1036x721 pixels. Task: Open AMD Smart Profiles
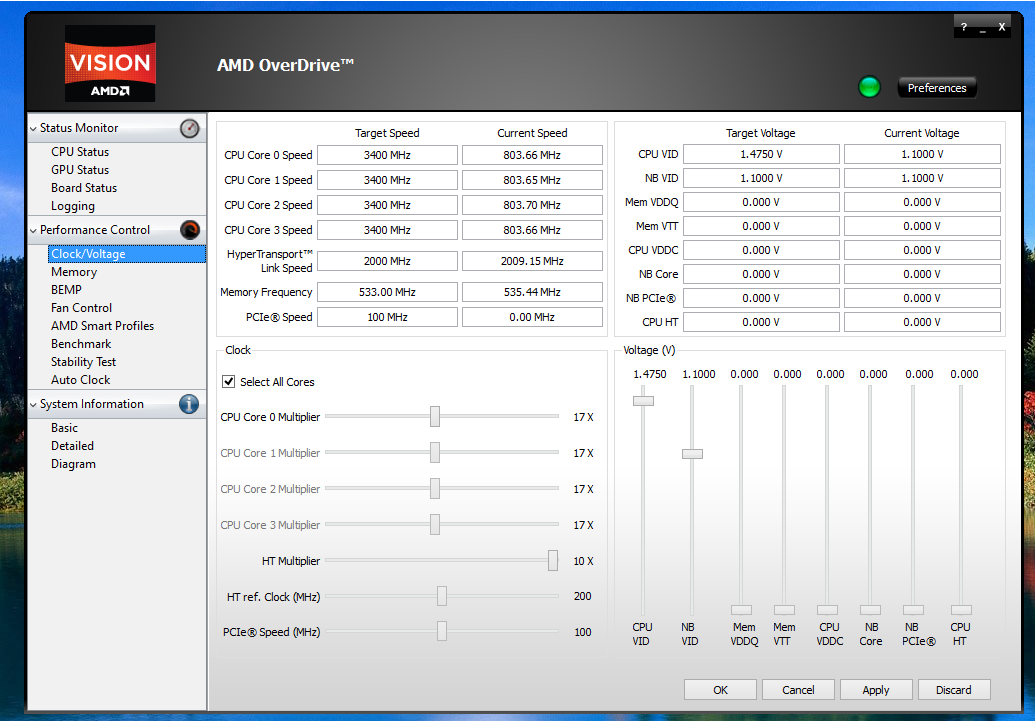click(102, 326)
